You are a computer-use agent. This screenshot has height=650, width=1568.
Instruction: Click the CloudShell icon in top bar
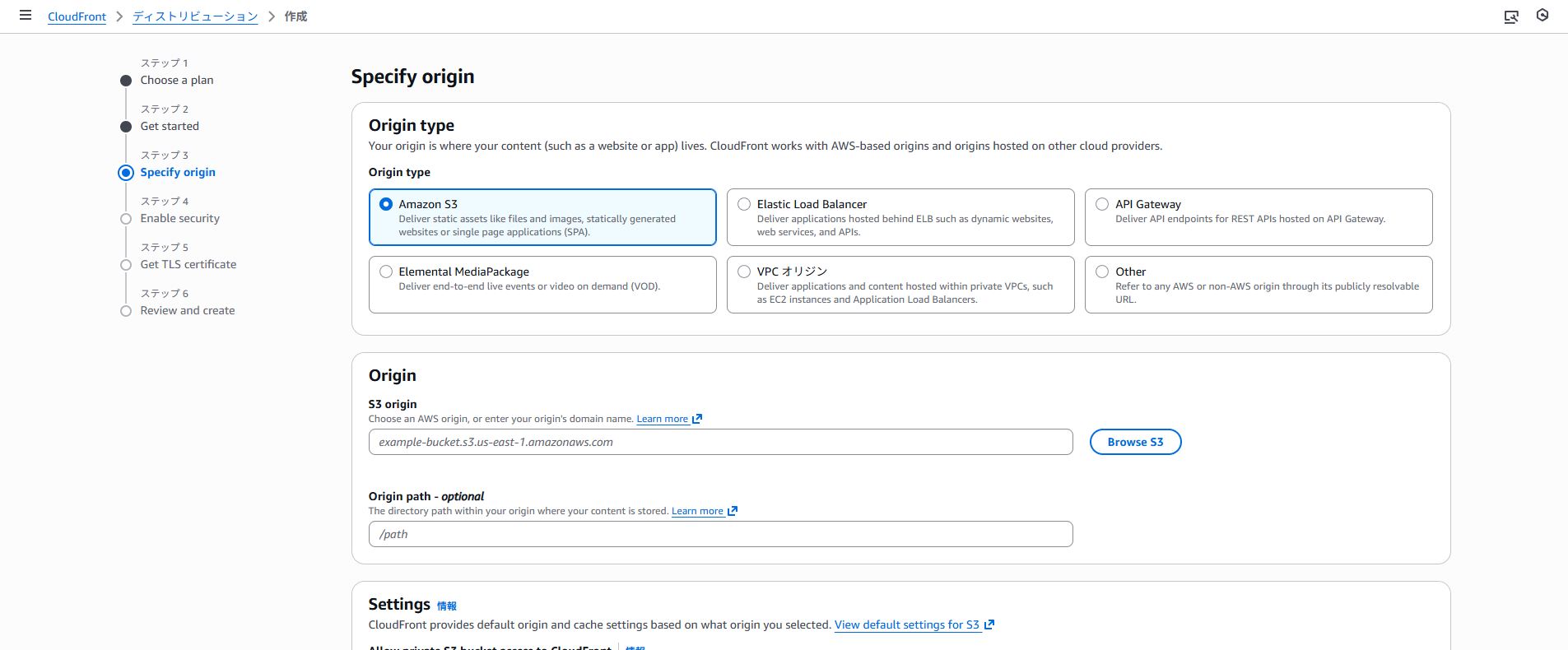[1510, 16]
